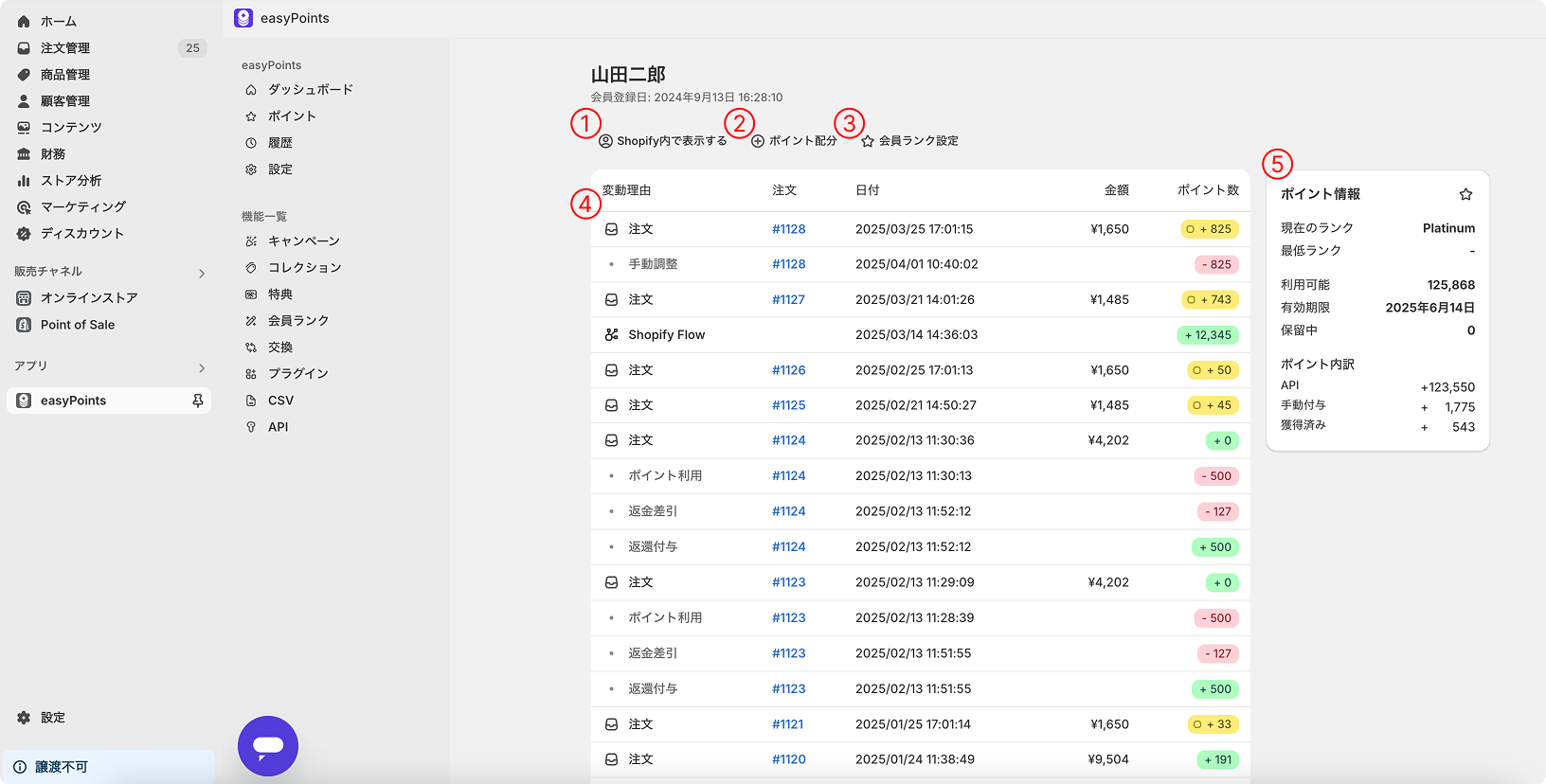Image resolution: width=1546 pixels, height=784 pixels.
Task: Click the 2025/03/14 14:36:03 date cell
Action: point(917,334)
